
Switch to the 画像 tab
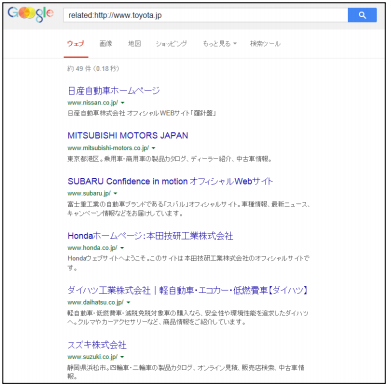tap(106, 44)
